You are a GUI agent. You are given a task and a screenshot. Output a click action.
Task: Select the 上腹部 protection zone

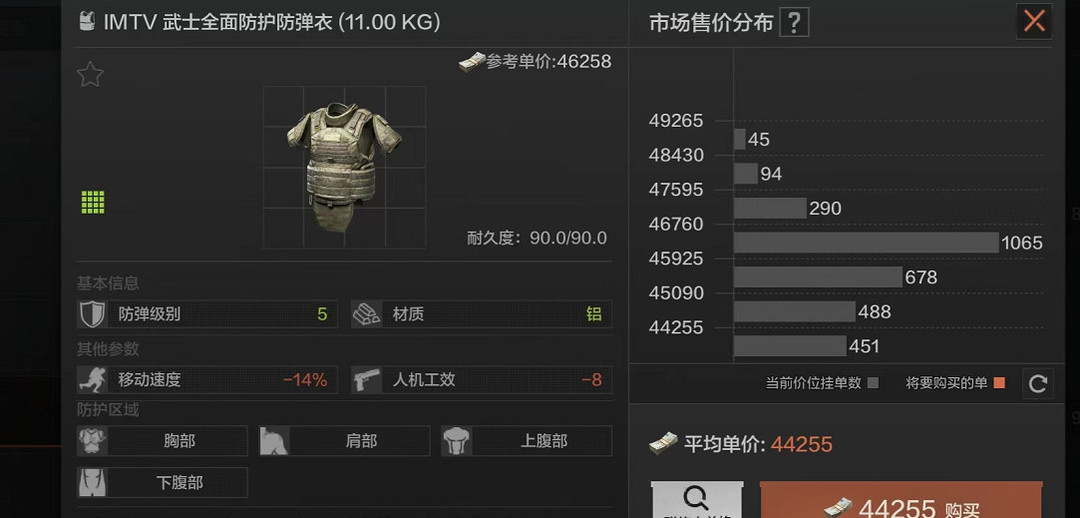(526, 441)
